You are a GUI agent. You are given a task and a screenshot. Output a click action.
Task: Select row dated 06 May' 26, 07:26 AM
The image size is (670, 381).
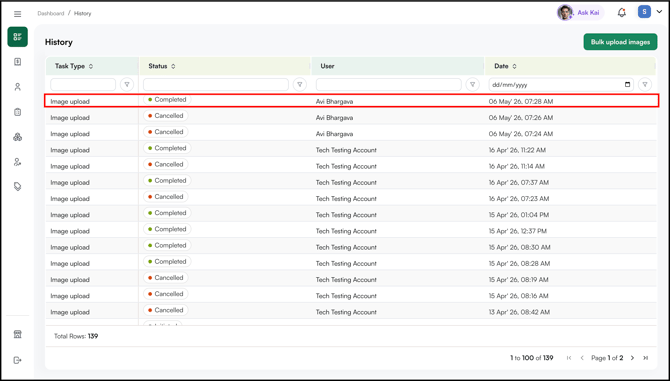351,117
